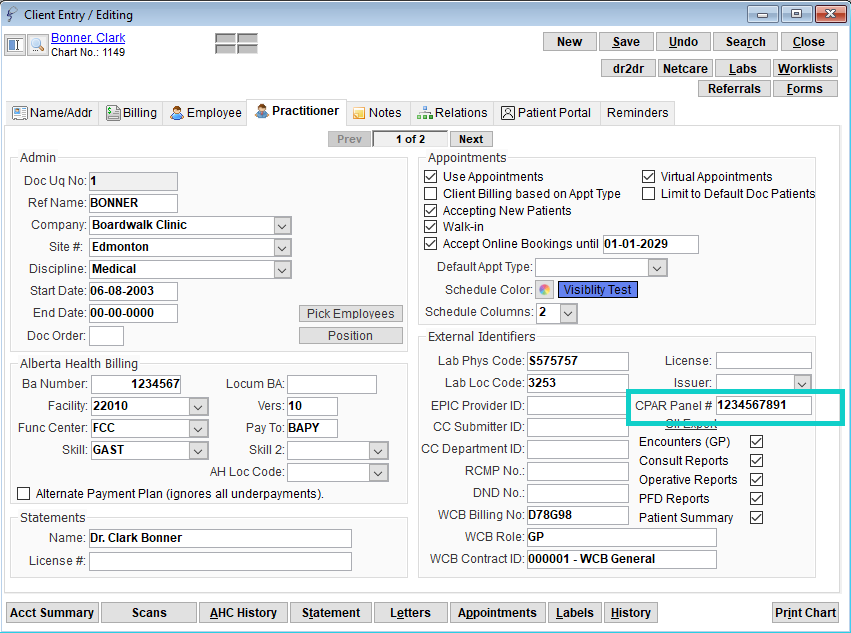The image size is (851, 633).
Task: Open the Bonner, Clark client link
Action: (x=88, y=38)
